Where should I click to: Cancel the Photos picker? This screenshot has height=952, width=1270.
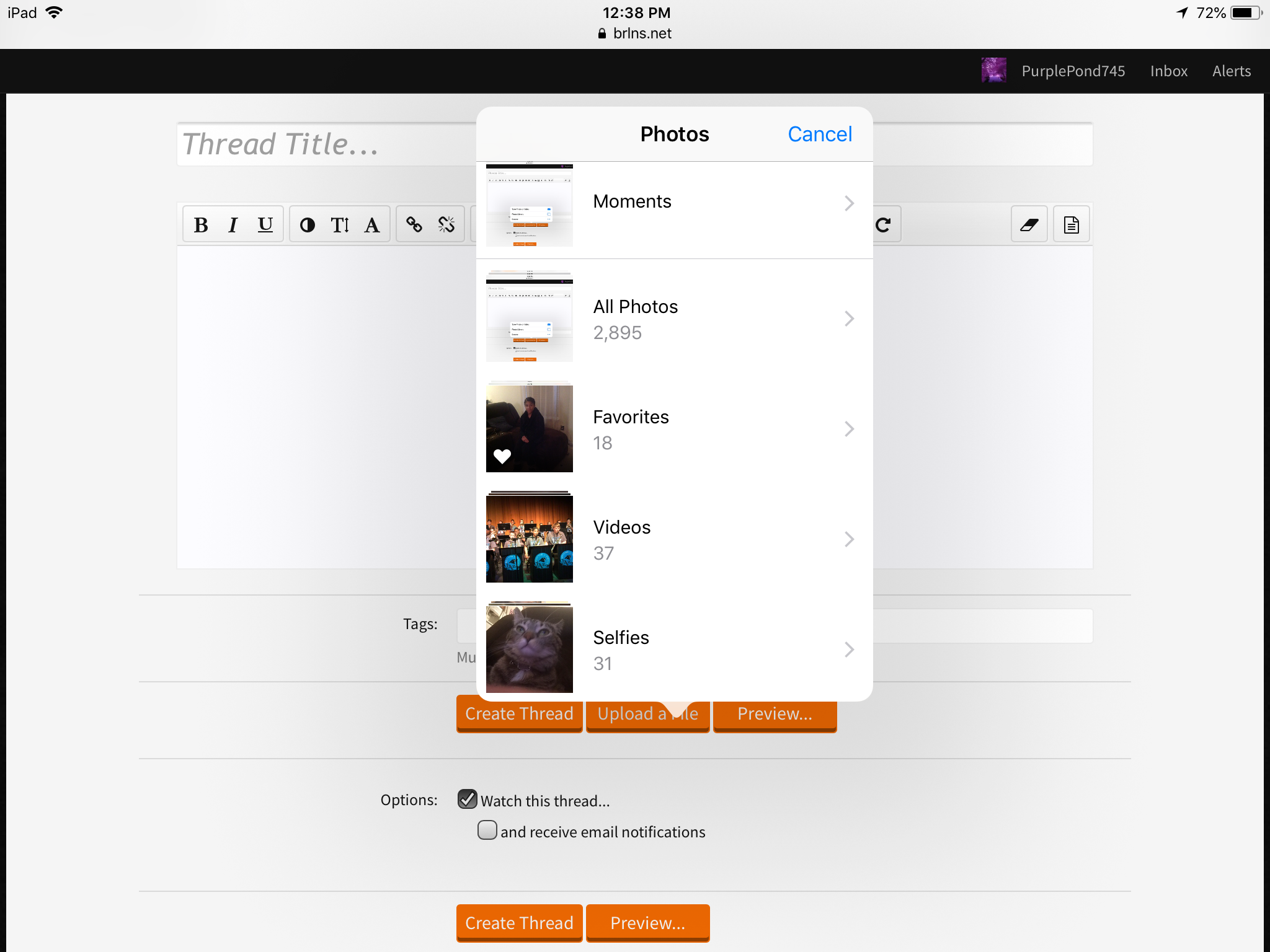click(x=820, y=134)
